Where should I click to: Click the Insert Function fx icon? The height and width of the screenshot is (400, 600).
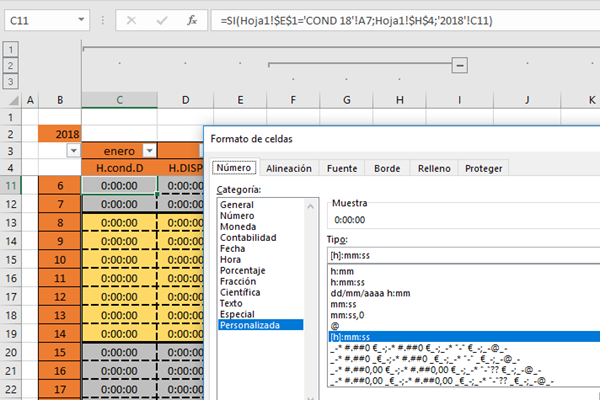point(191,21)
